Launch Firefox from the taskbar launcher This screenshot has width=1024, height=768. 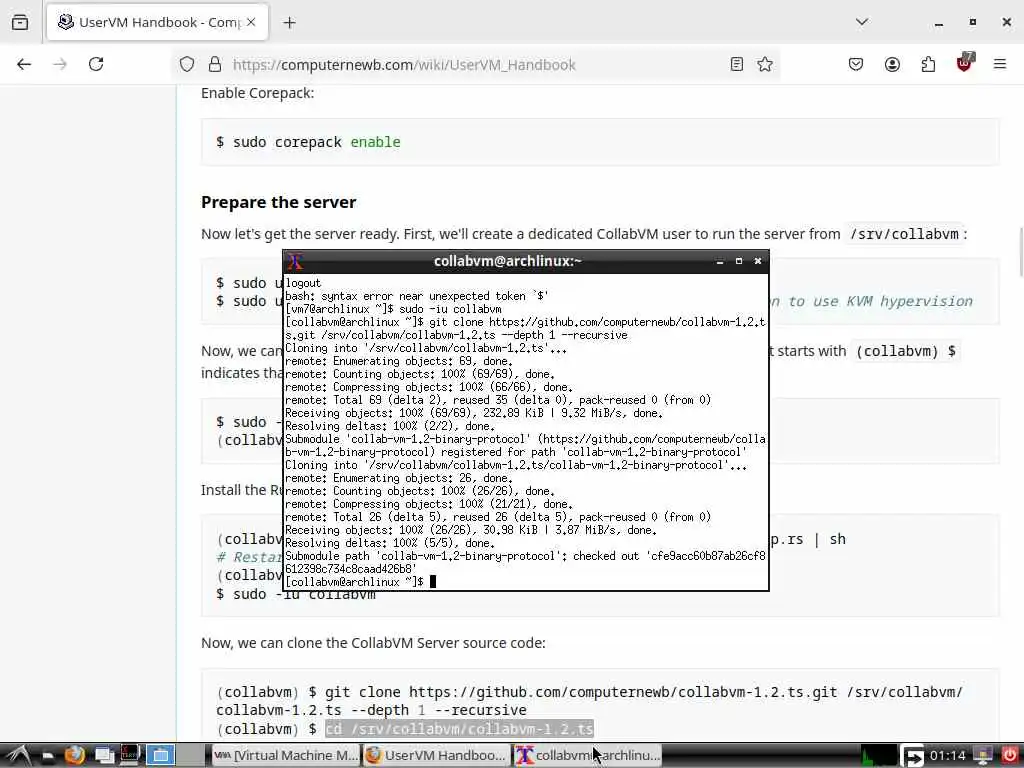[x=74, y=756]
